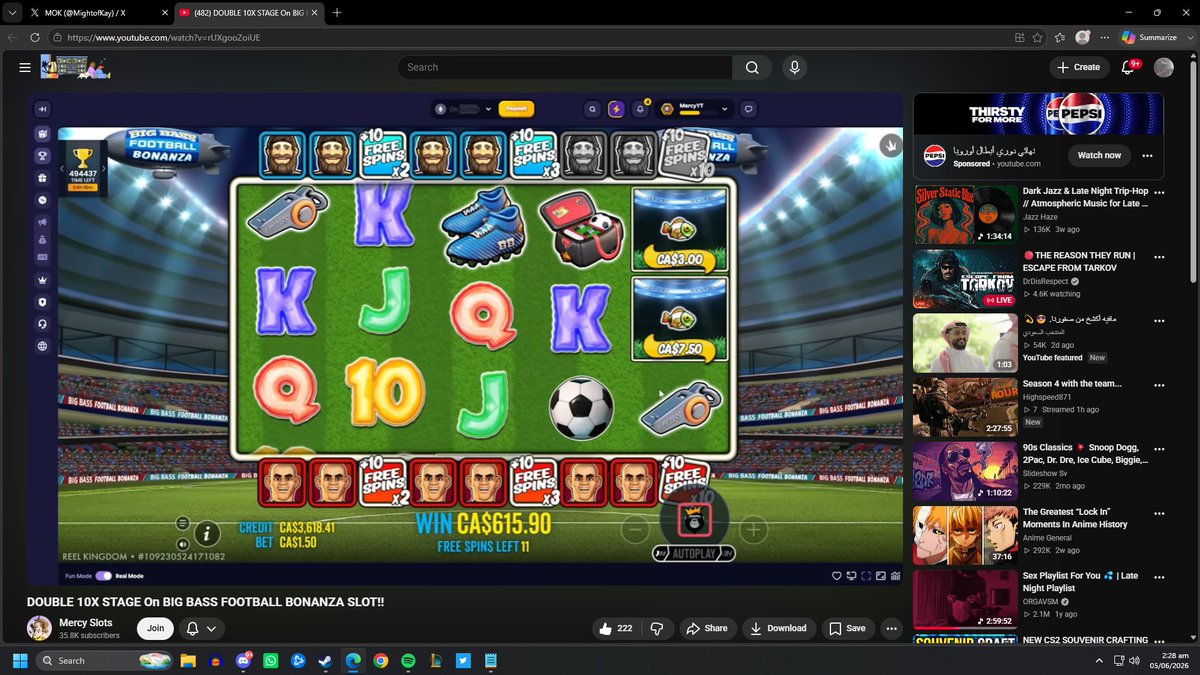Click the headset support icon in casino sidebar
This screenshot has width=1200, height=675.
point(43,324)
